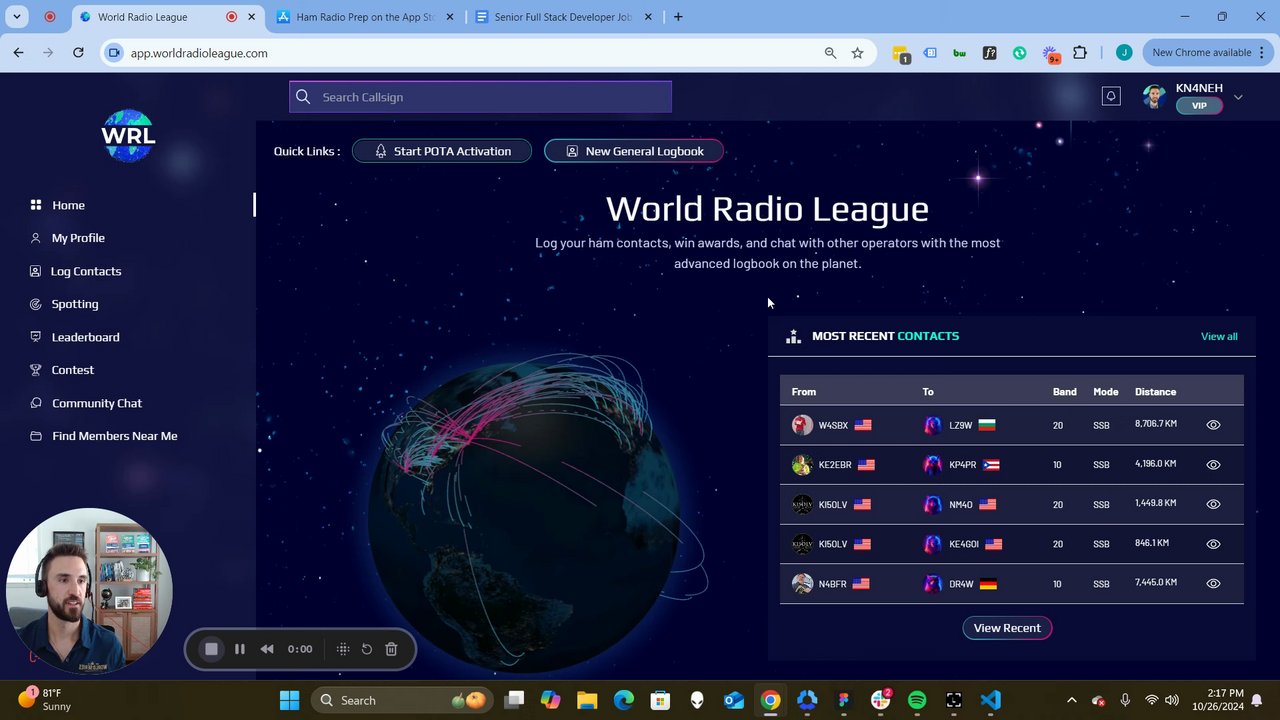Click the 8,706.7 KM distance value
The image size is (1280, 720).
1155,424
